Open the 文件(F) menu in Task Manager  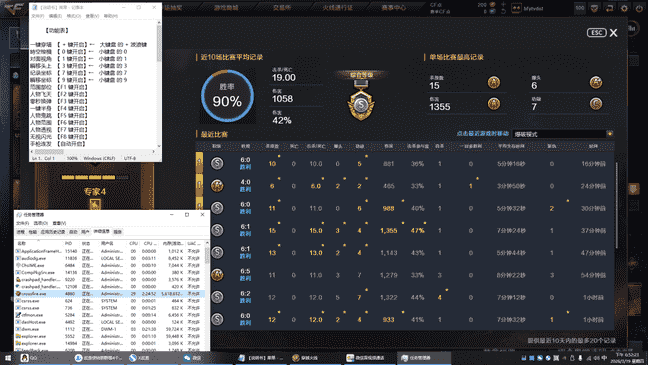tap(22, 223)
